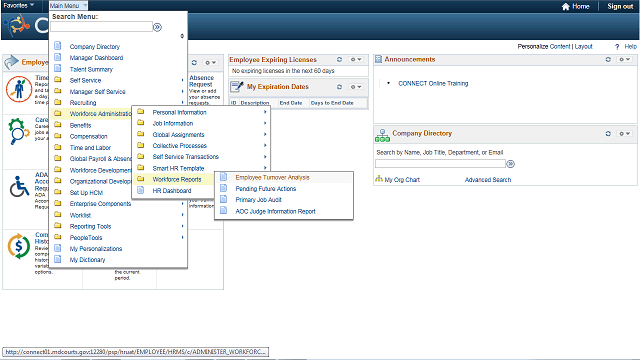Open My Expiration Dates settings dropdown
The height and width of the screenshot is (360, 640).
pos(356,87)
